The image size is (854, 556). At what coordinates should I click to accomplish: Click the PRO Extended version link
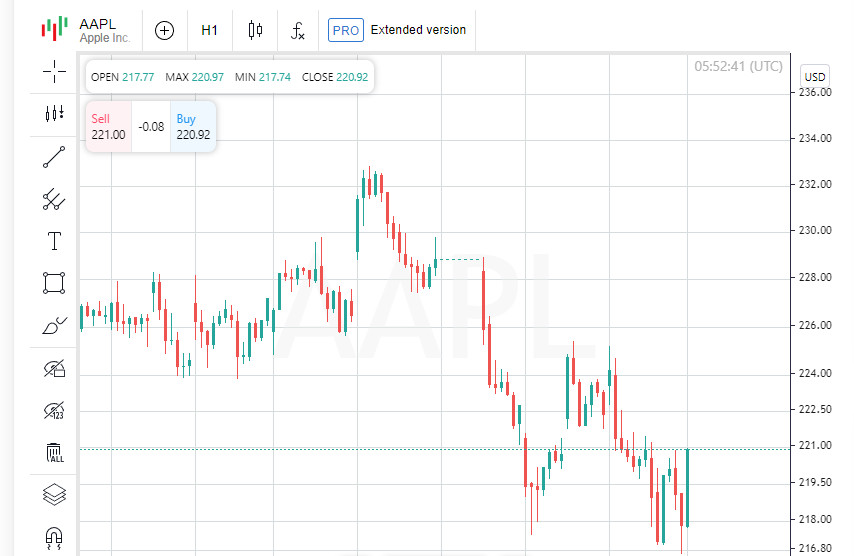tap(397, 30)
